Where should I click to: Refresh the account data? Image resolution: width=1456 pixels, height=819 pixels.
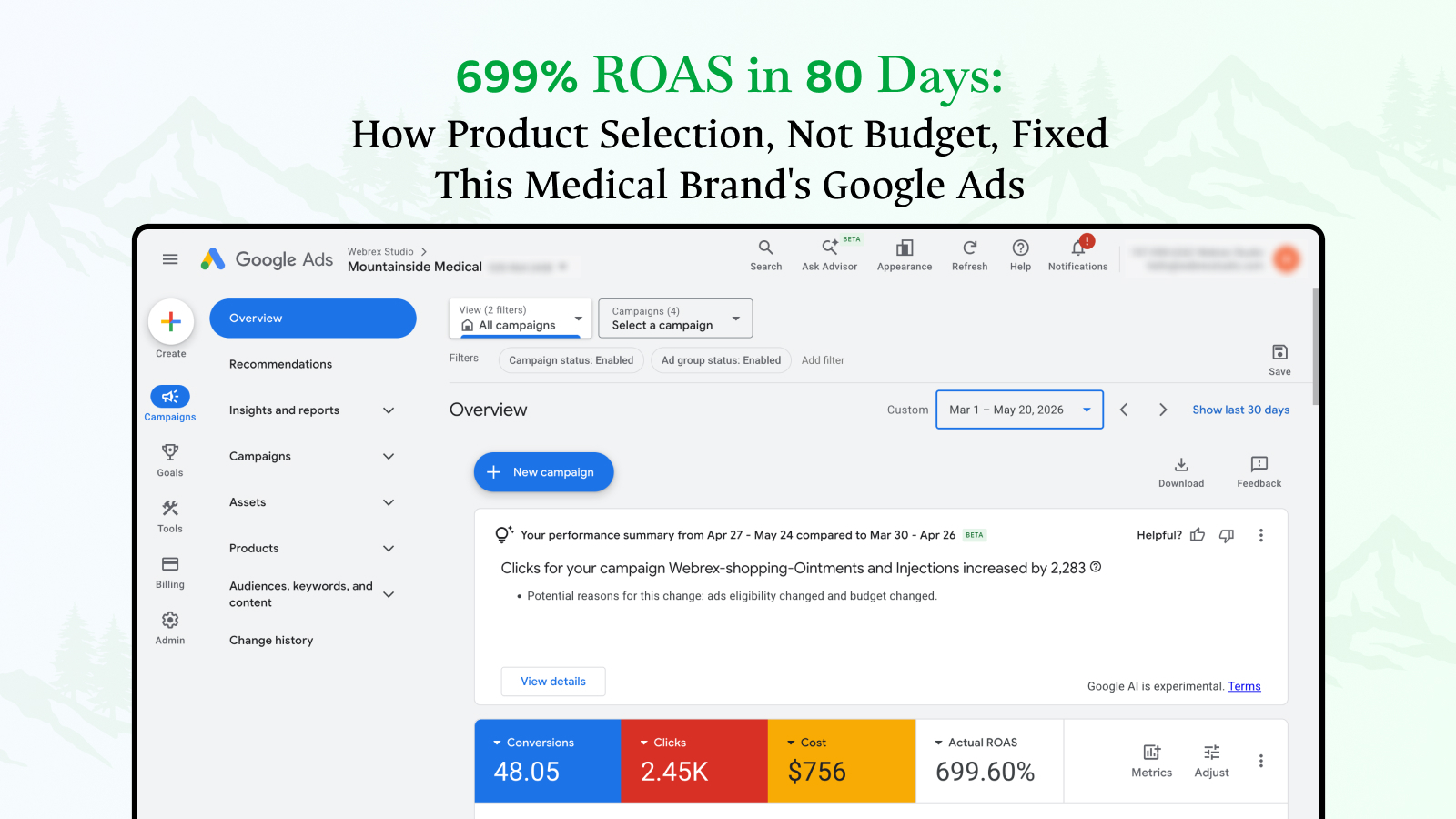pos(969,256)
